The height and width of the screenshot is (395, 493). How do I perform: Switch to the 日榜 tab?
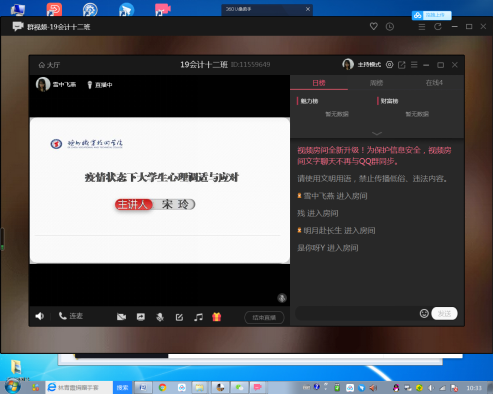click(319, 83)
